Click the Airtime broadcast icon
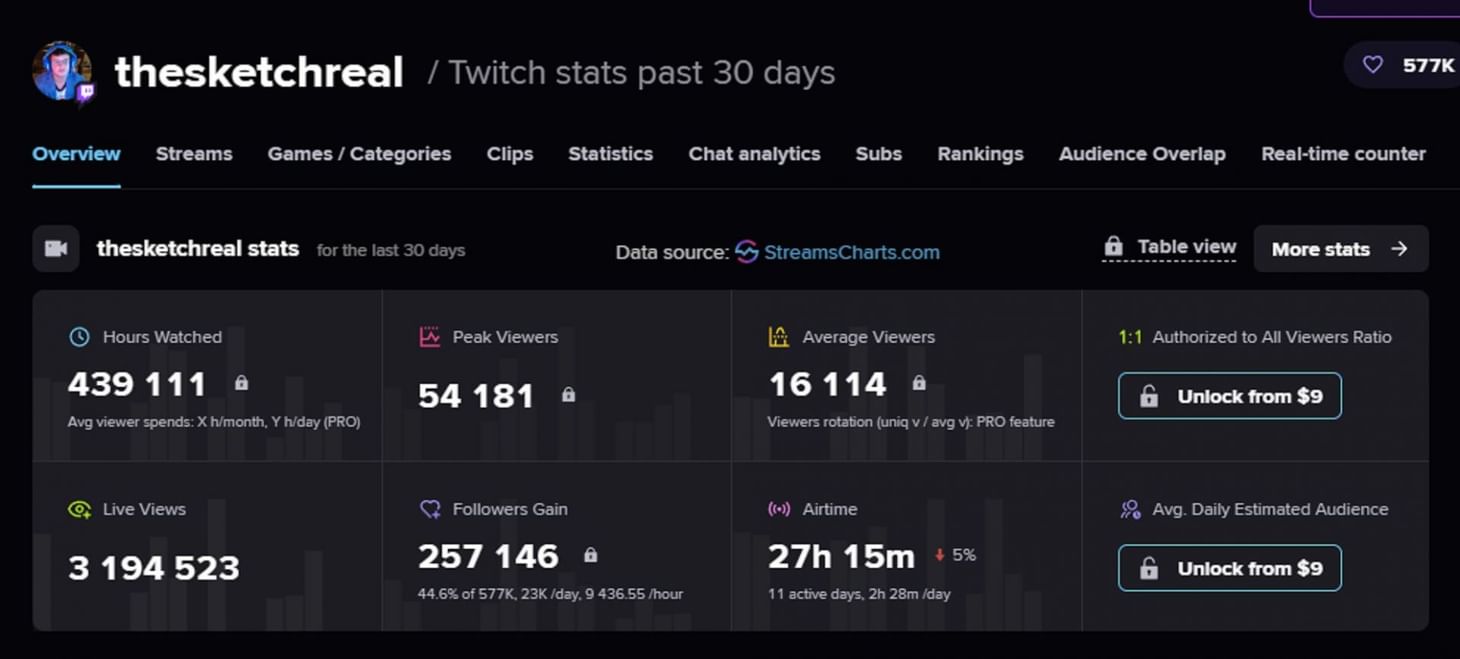Screen dimensions: 1460x659 coord(779,509)
